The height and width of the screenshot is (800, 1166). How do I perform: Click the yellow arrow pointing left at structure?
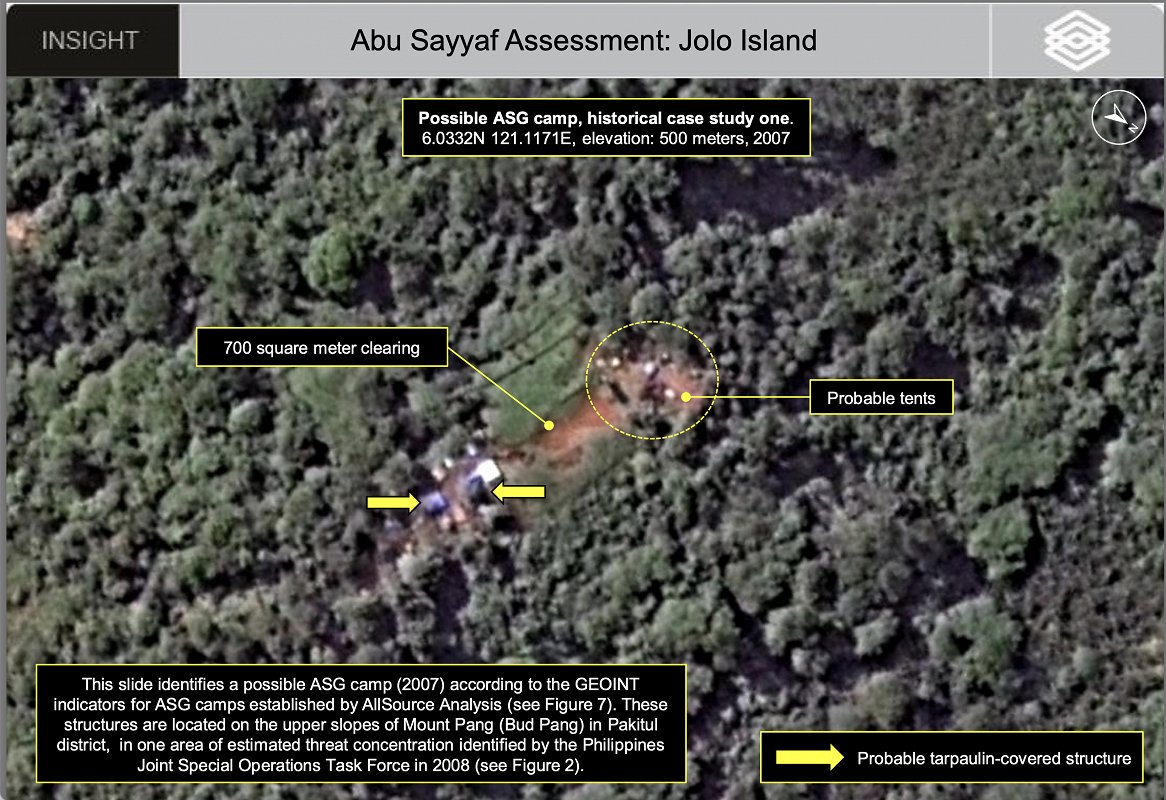pos(519,490)
